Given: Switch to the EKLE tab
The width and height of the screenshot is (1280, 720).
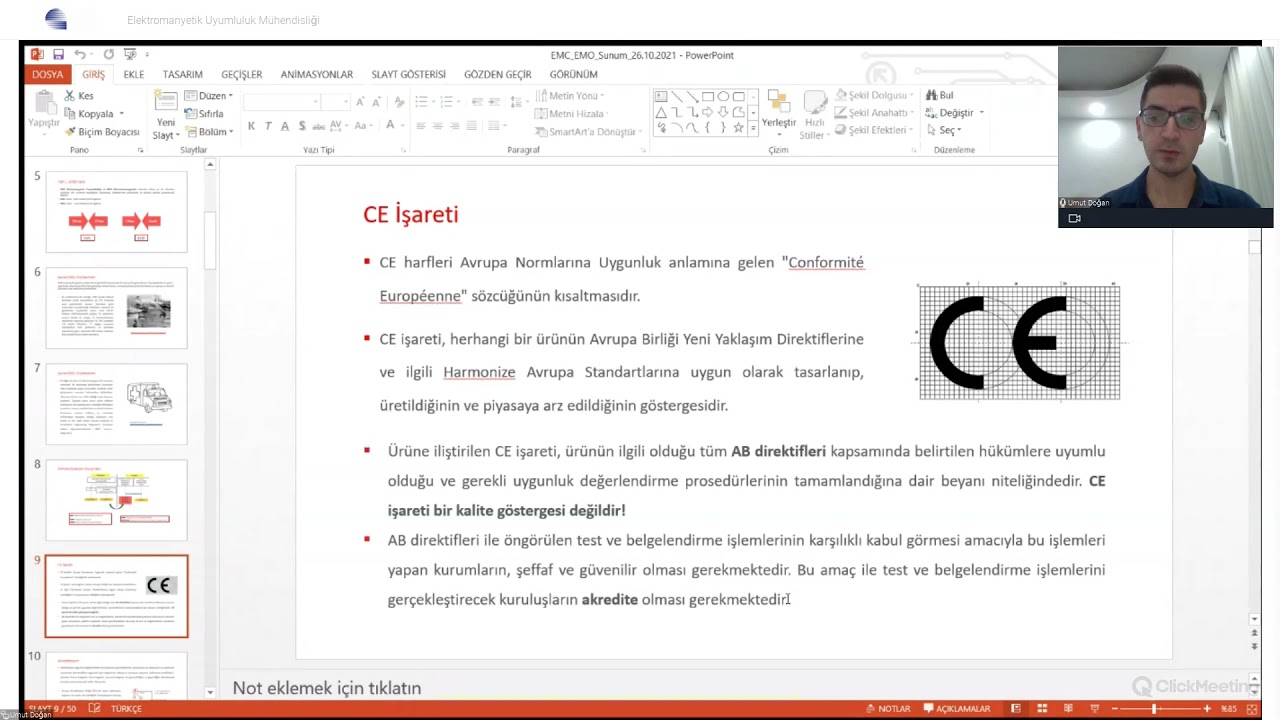Looking at the screenshot, I should [134, 74].
